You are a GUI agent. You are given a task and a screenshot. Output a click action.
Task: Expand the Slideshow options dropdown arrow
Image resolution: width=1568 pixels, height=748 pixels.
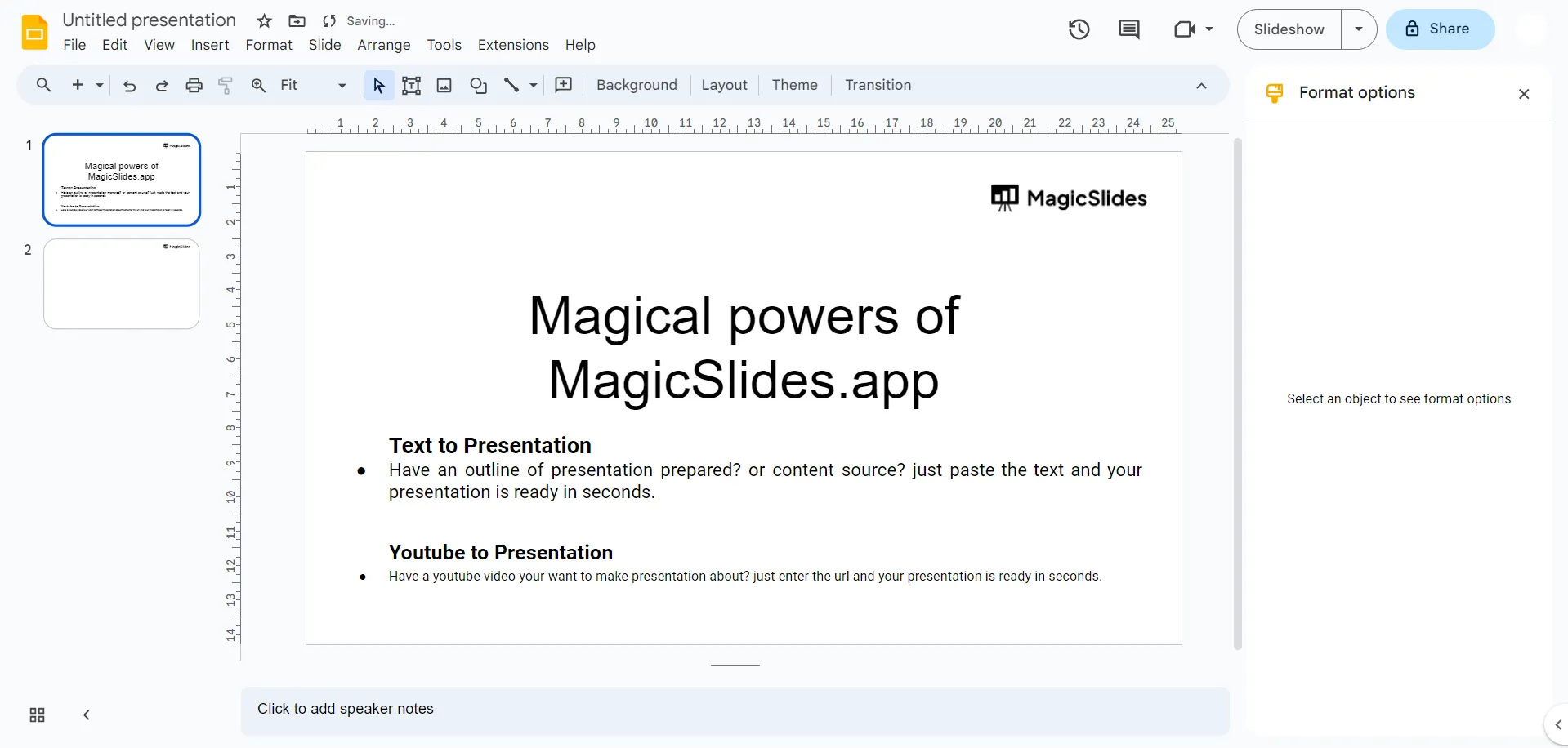(1359, 29)
